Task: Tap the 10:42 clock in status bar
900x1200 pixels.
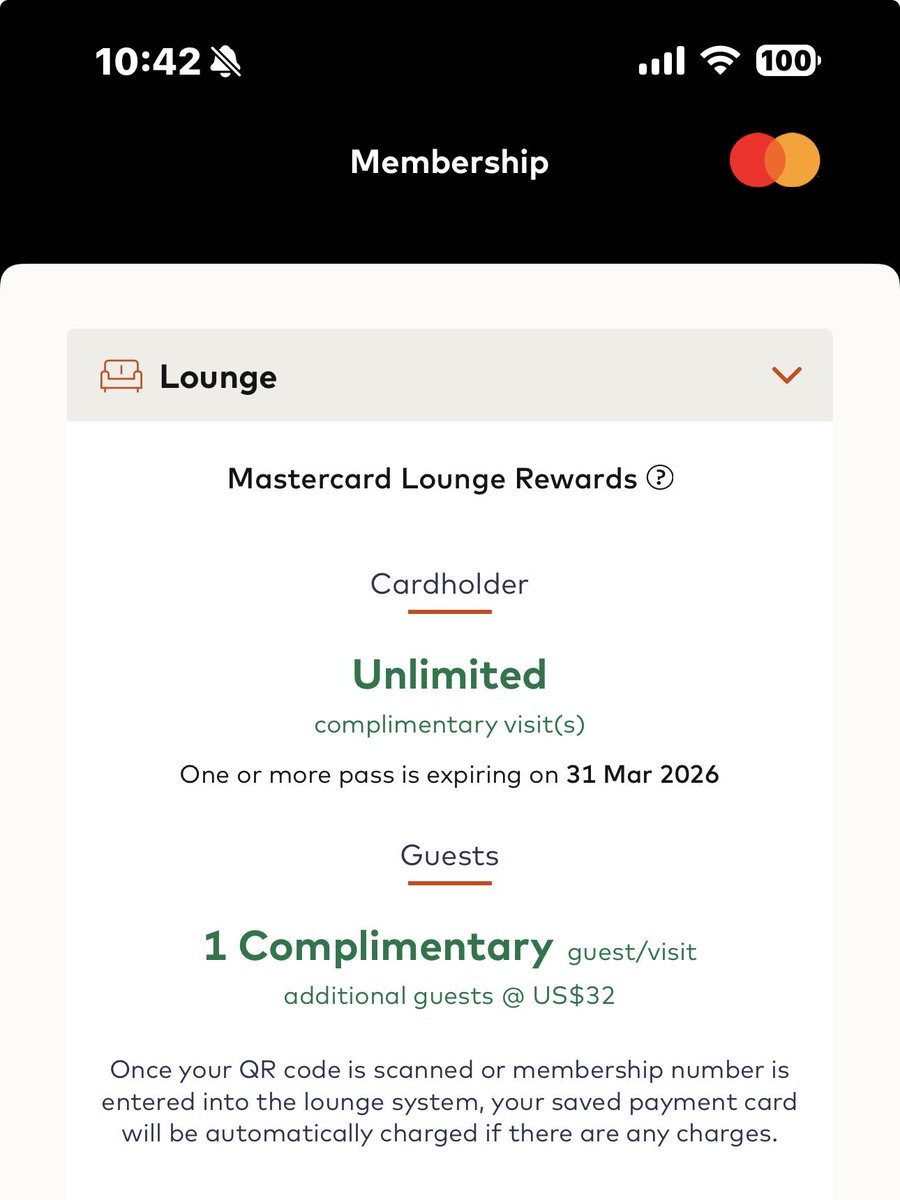Action: click(x=148, y=62)
